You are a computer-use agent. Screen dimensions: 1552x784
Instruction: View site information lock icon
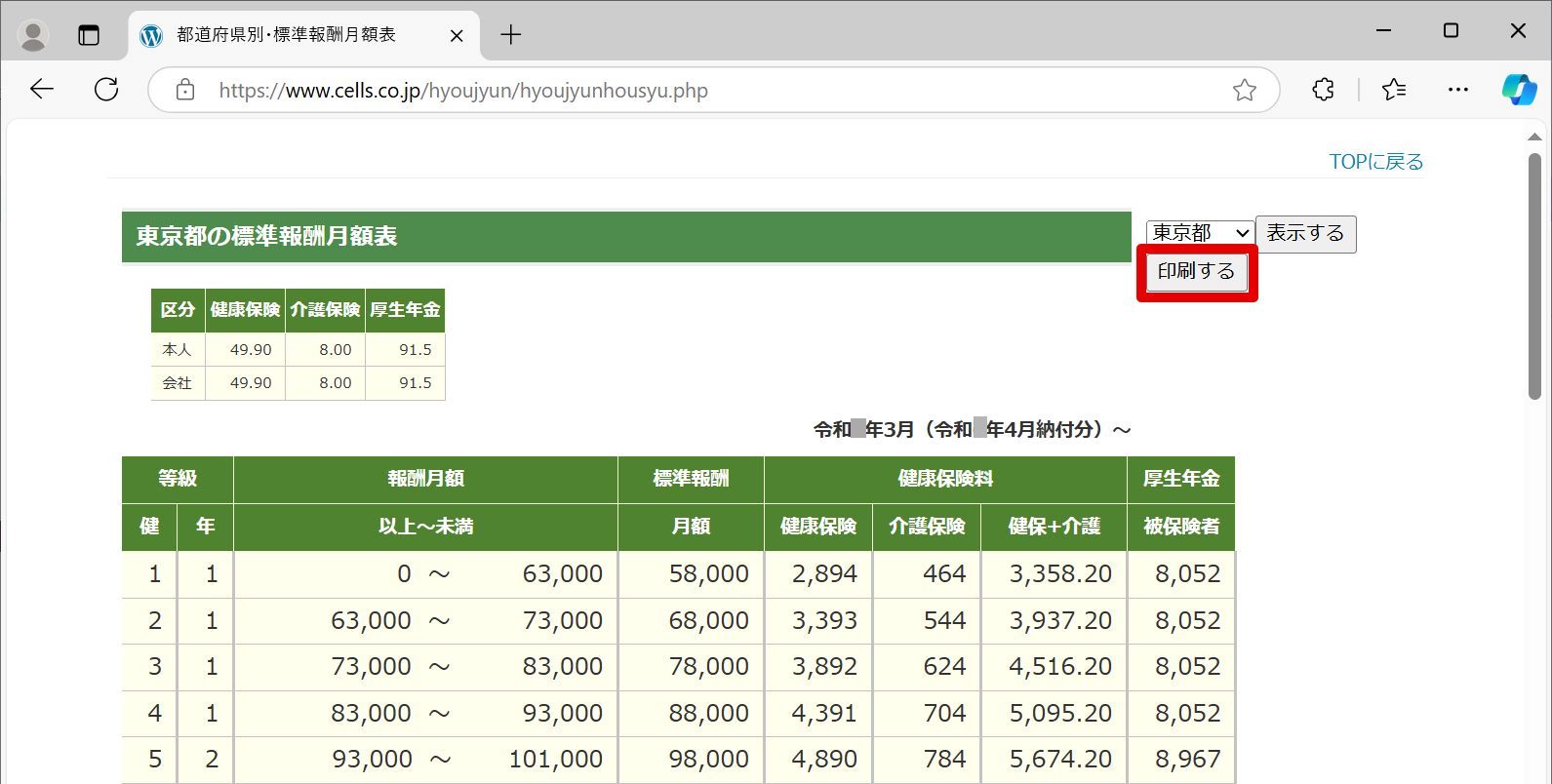(185, 91)
